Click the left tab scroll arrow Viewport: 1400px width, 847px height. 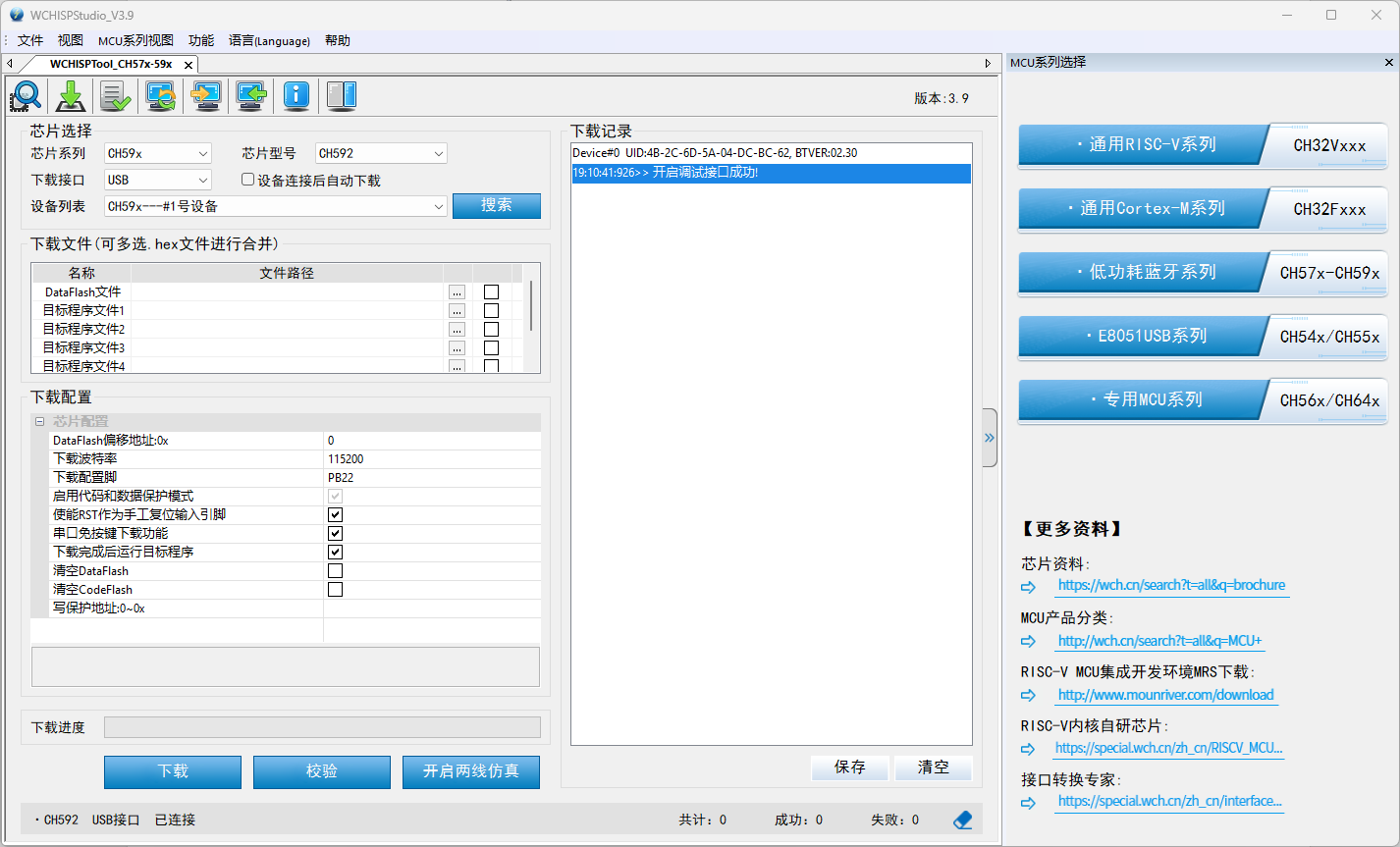(x=10, y=64)
